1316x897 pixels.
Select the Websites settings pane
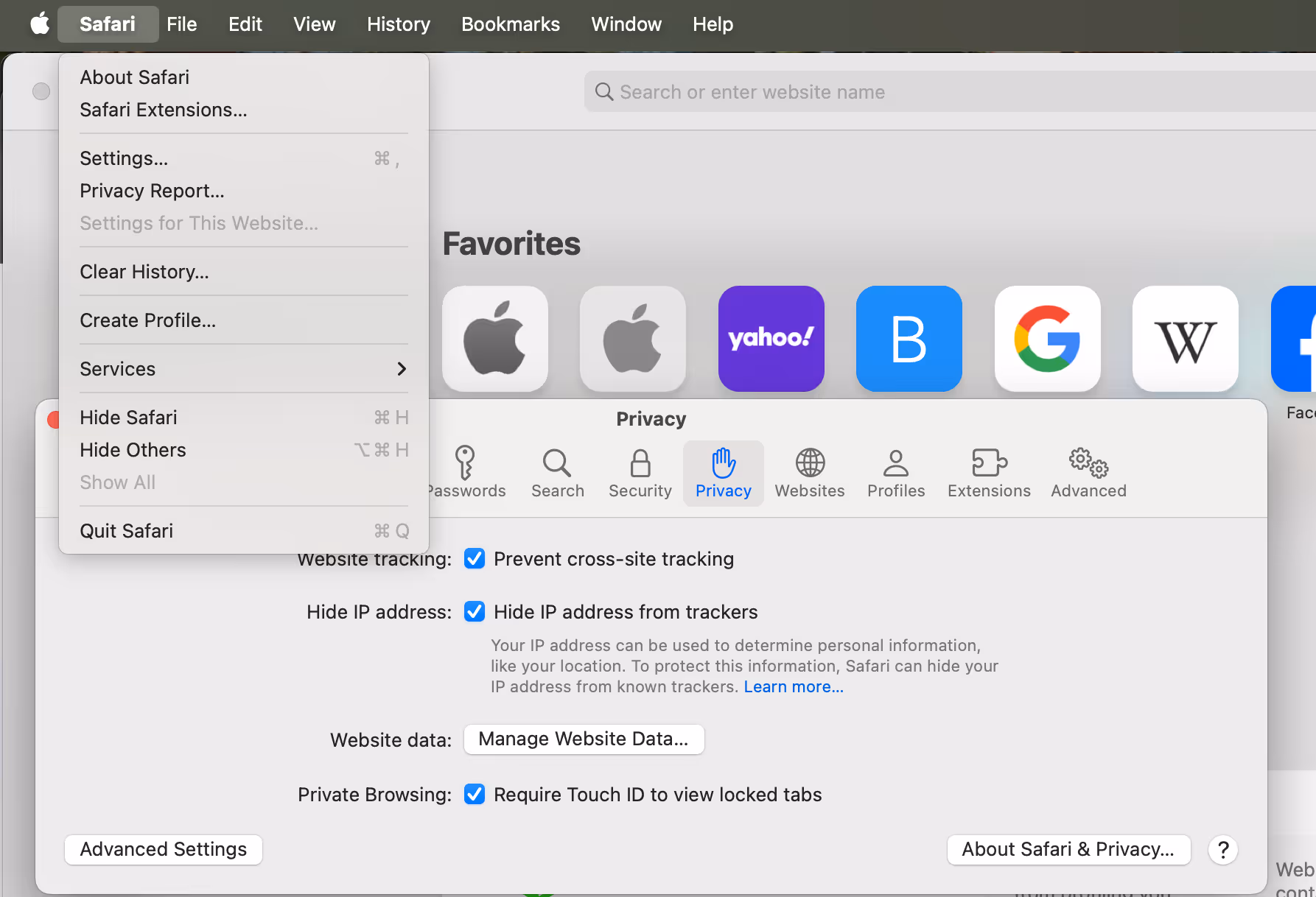[809, 473]
